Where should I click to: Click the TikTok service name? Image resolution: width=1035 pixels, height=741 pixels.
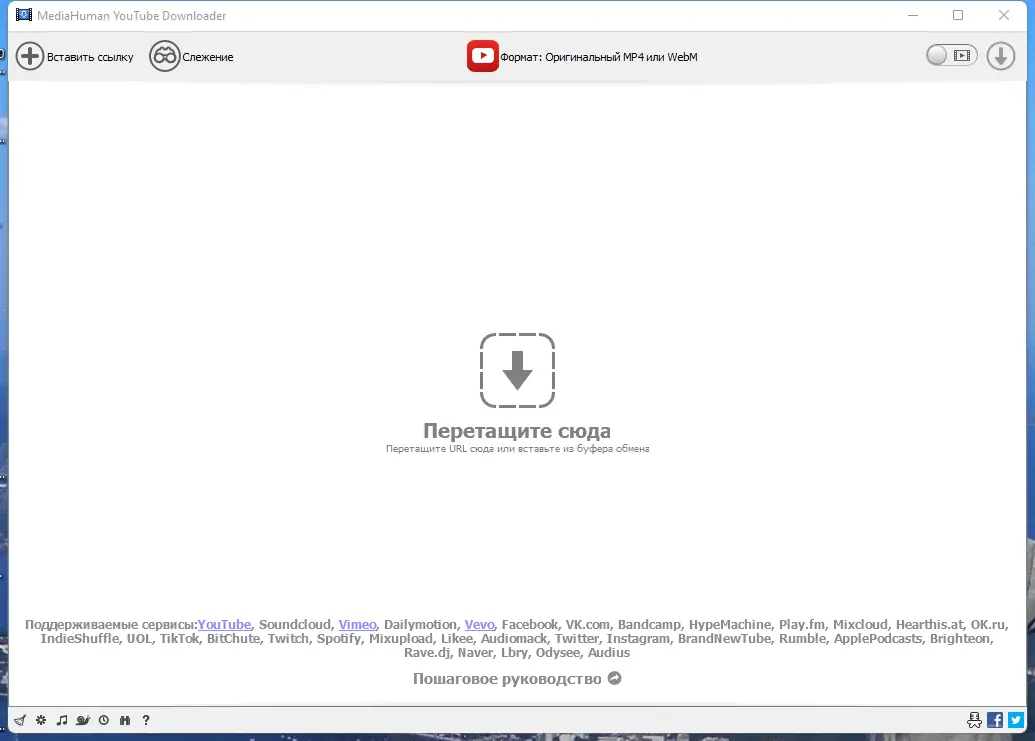pyautogui.click(x=179, y=638)
